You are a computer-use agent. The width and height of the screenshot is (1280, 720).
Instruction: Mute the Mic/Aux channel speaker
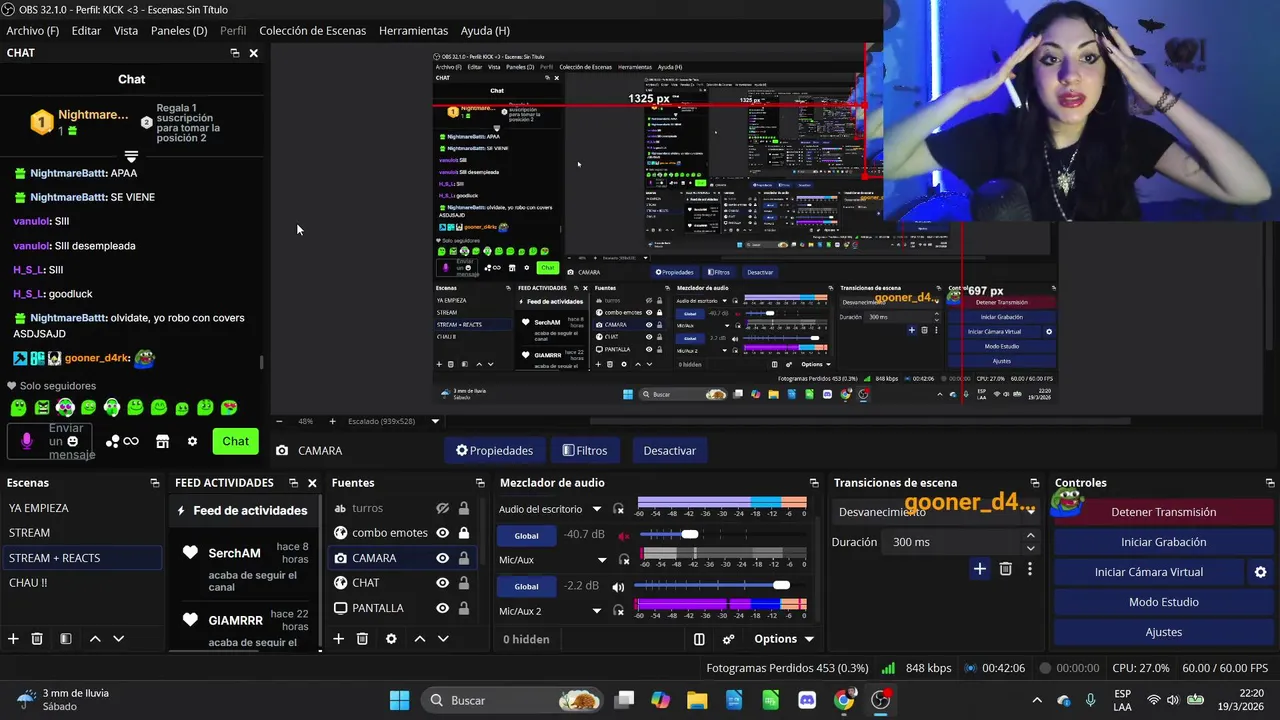tap(618, 586)
